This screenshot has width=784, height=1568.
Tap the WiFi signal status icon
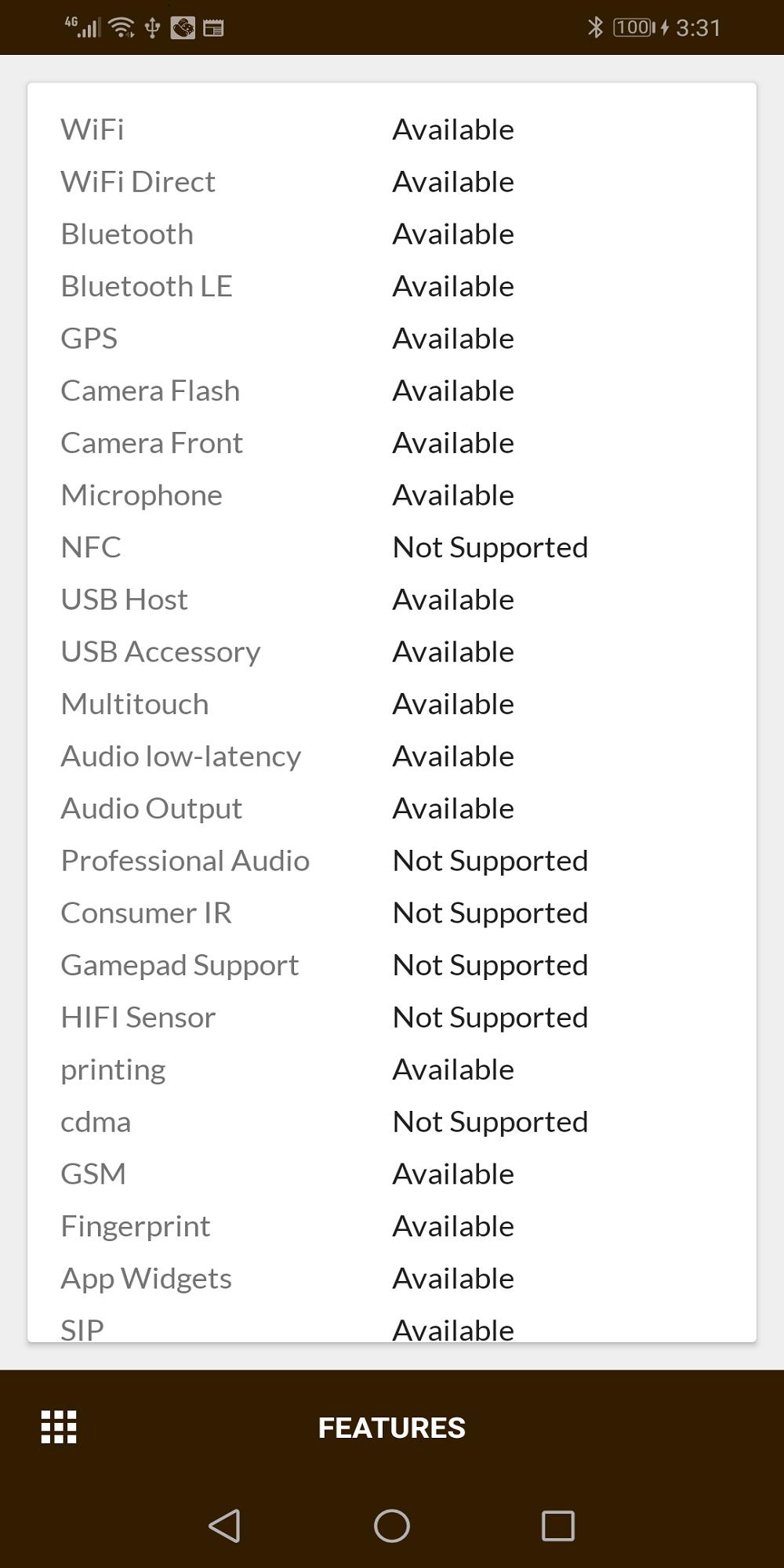[122, 27]
